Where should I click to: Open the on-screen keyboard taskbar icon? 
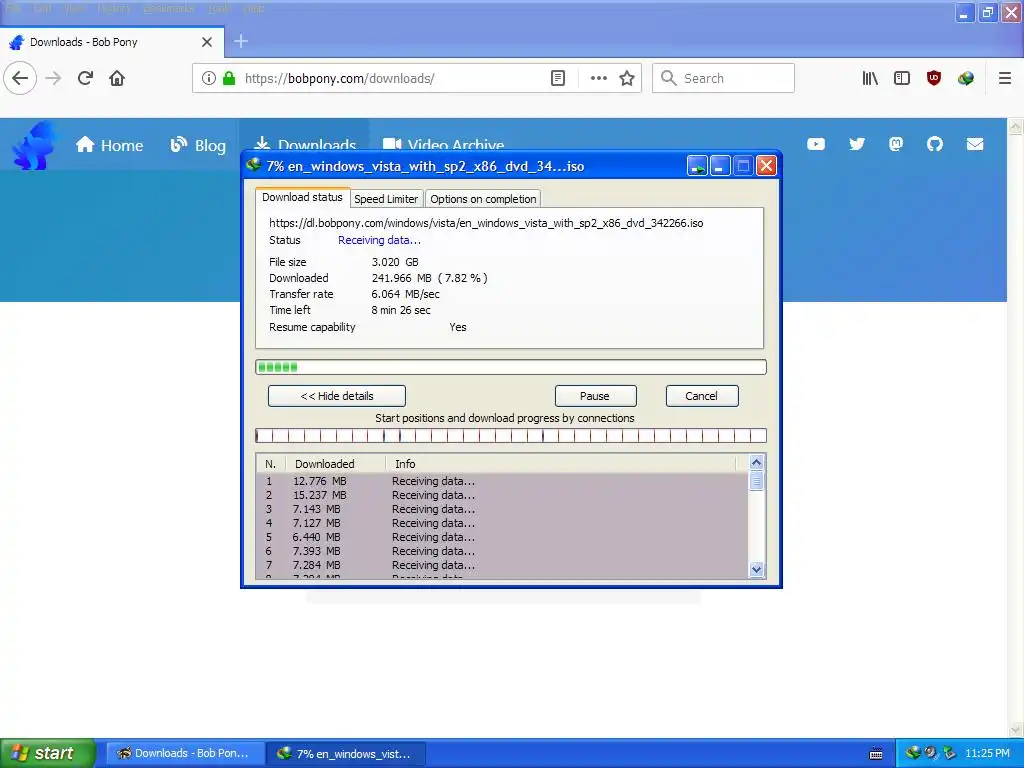pyautogui.click(x=876, y=754)
